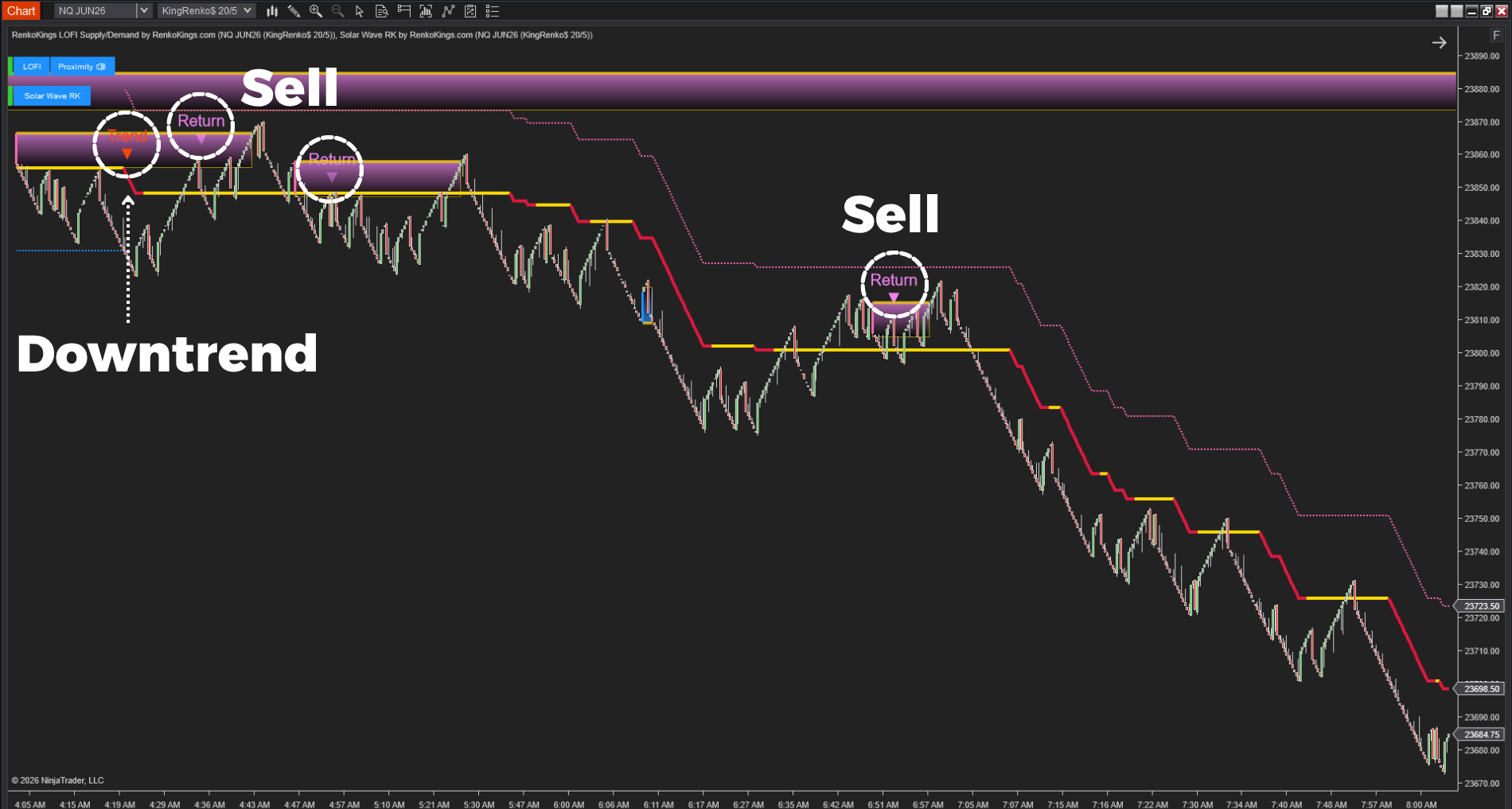Select the cursor pointer tool
This screenshot has width=1512, height=809.
[360, 11]
